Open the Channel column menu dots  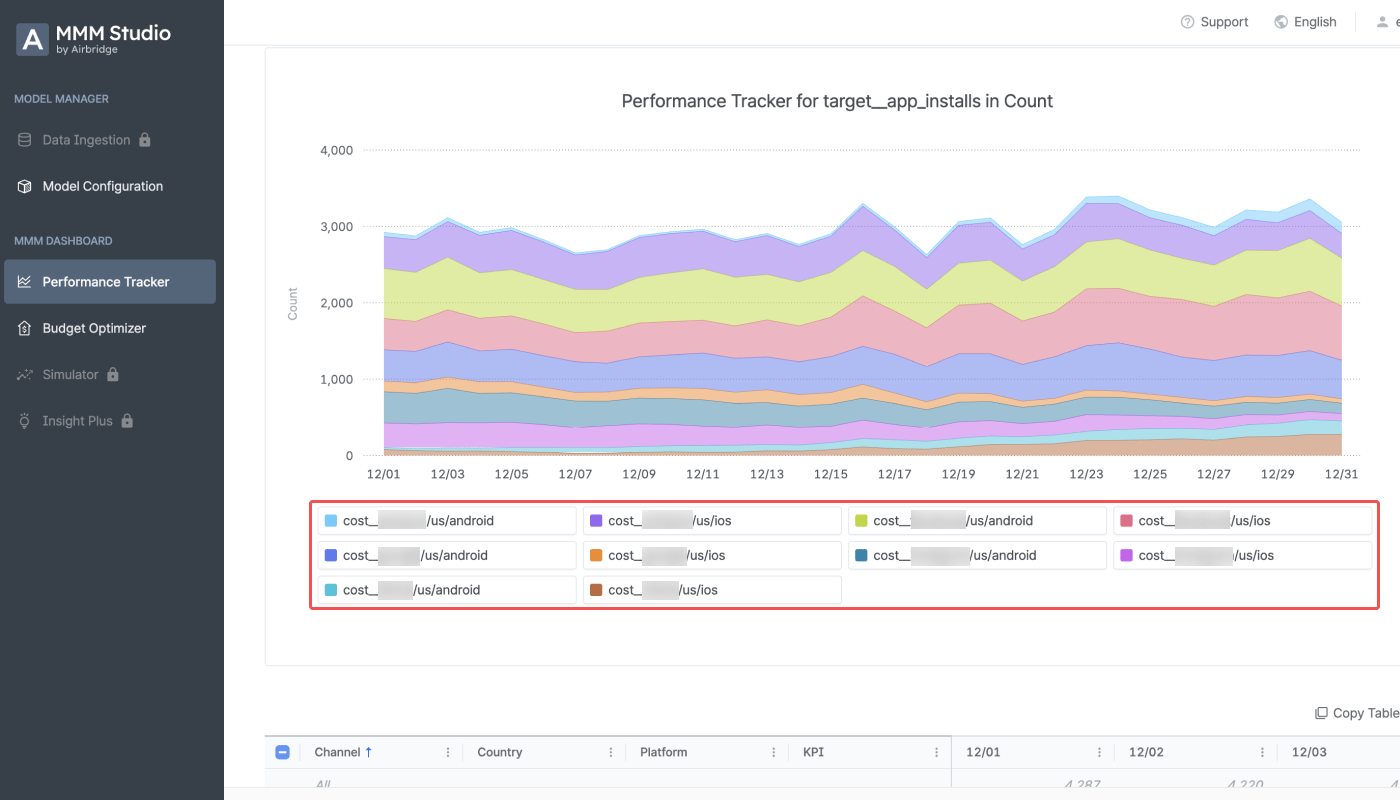[448, 752]
